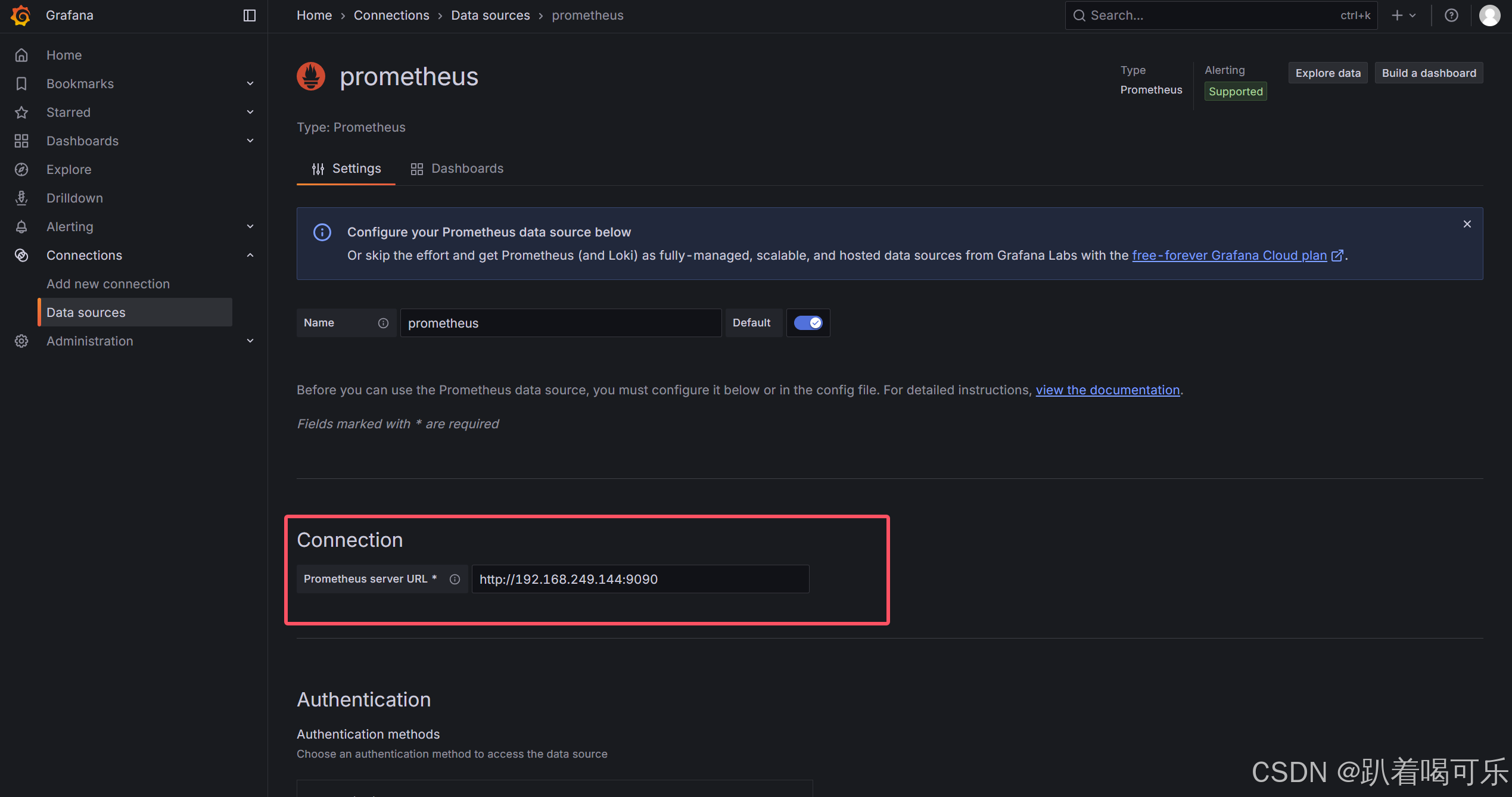Image resolution: width=1512 pixels, height=797 pixels.
Task: Click Connections in the breadcrumb
Action: 391,15
